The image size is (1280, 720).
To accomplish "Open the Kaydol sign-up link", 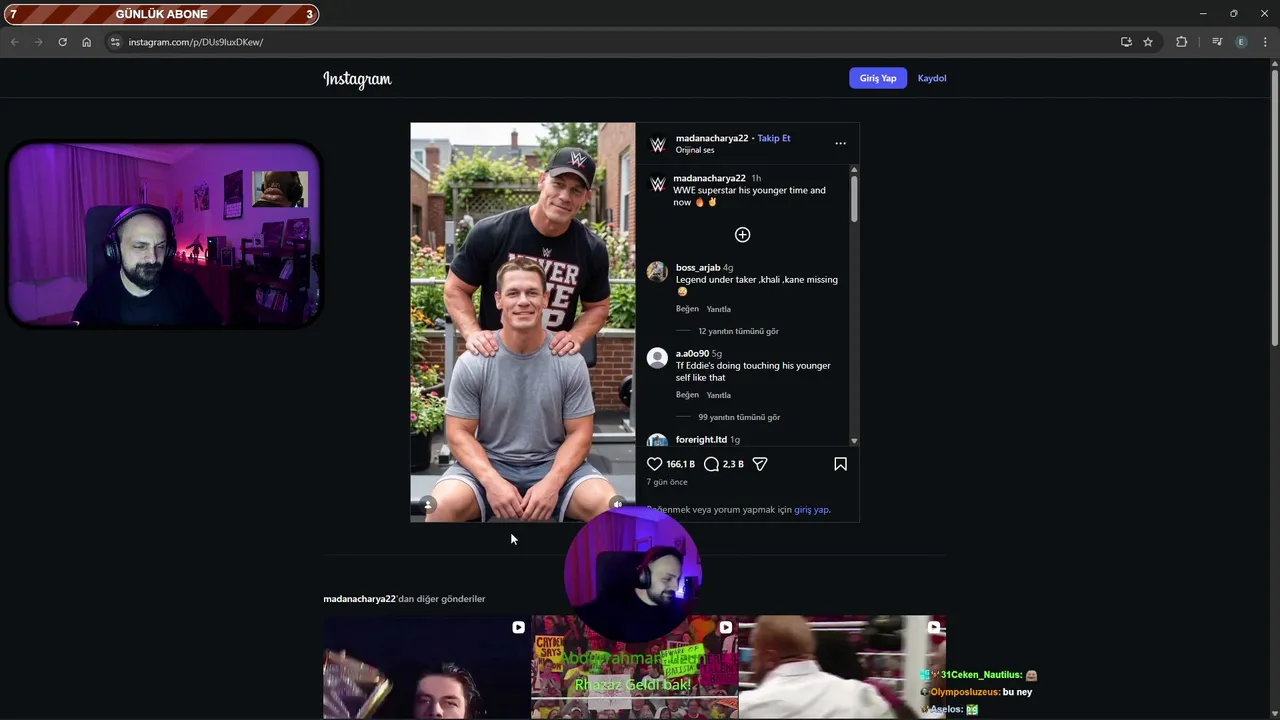I will [932, 78].
